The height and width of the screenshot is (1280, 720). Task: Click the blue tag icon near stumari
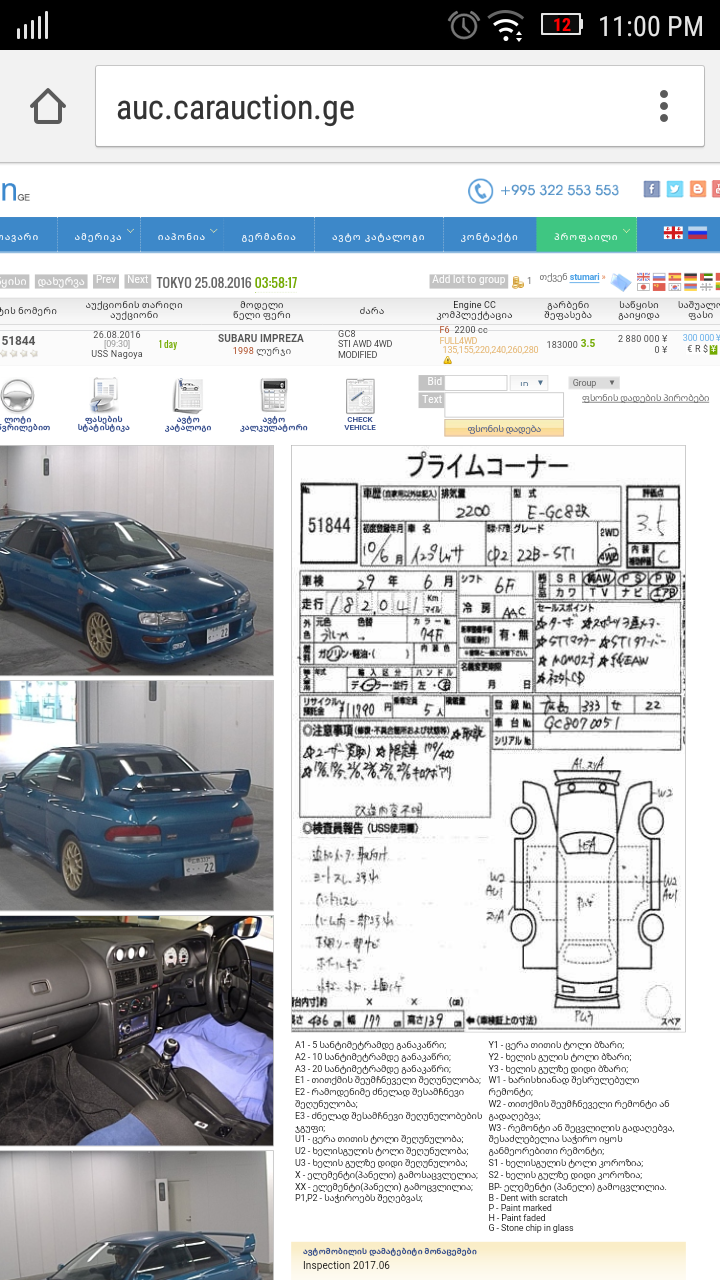[x=621, y=282]
